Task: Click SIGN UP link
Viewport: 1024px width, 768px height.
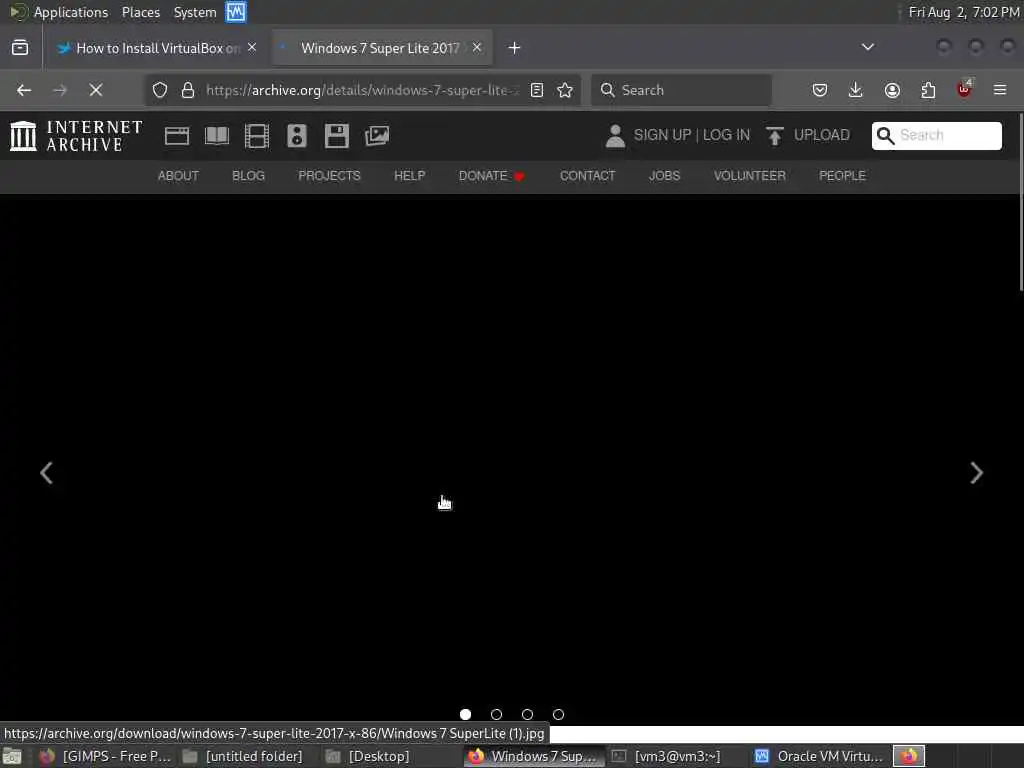Action: (x=662, y=135)
